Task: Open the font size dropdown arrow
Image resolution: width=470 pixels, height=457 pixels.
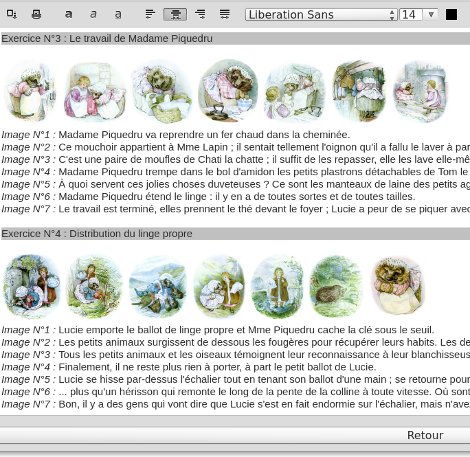Action: coord(431,15)
